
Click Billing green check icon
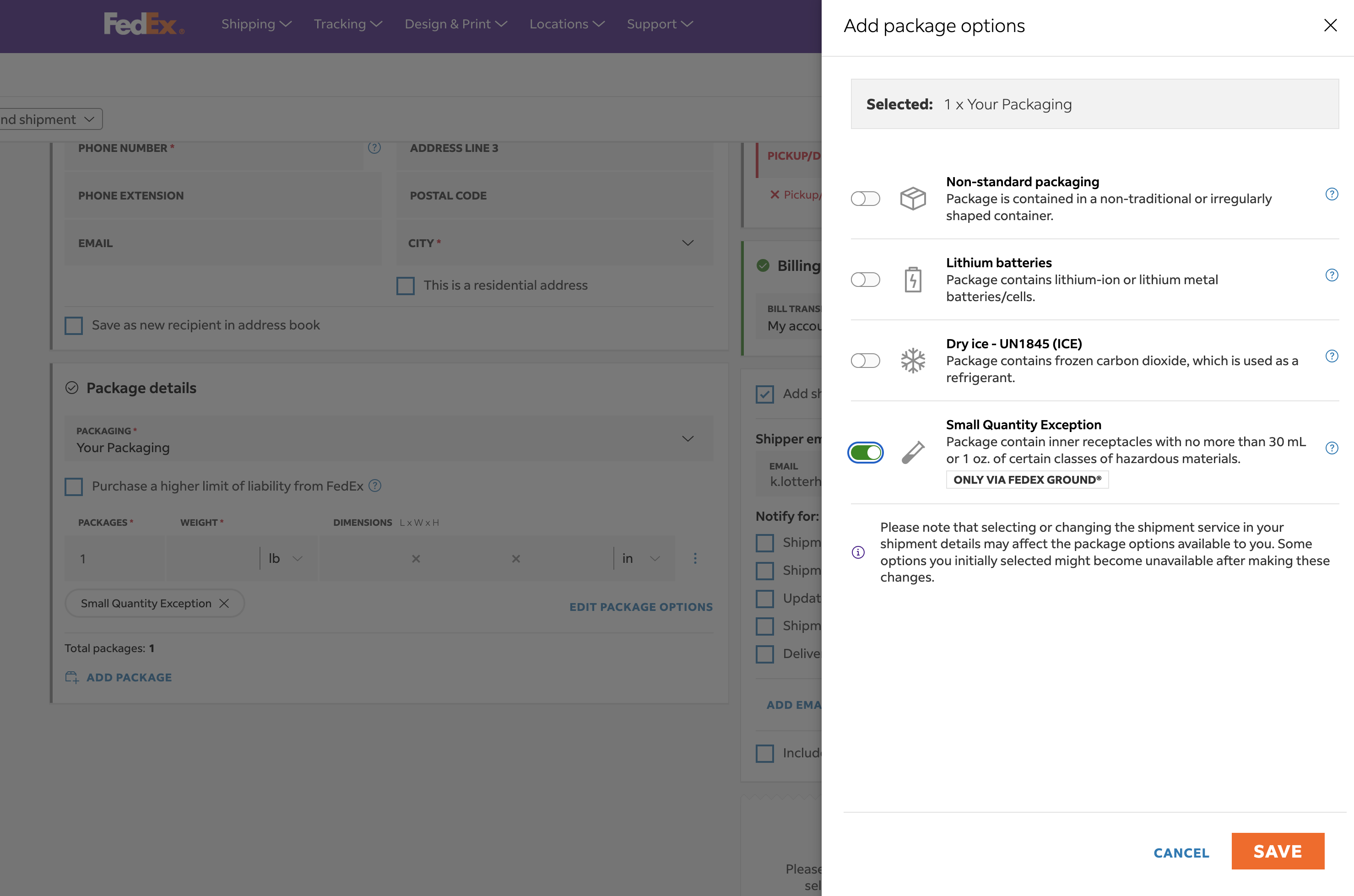pyautogui.click(x=763, y=265)
